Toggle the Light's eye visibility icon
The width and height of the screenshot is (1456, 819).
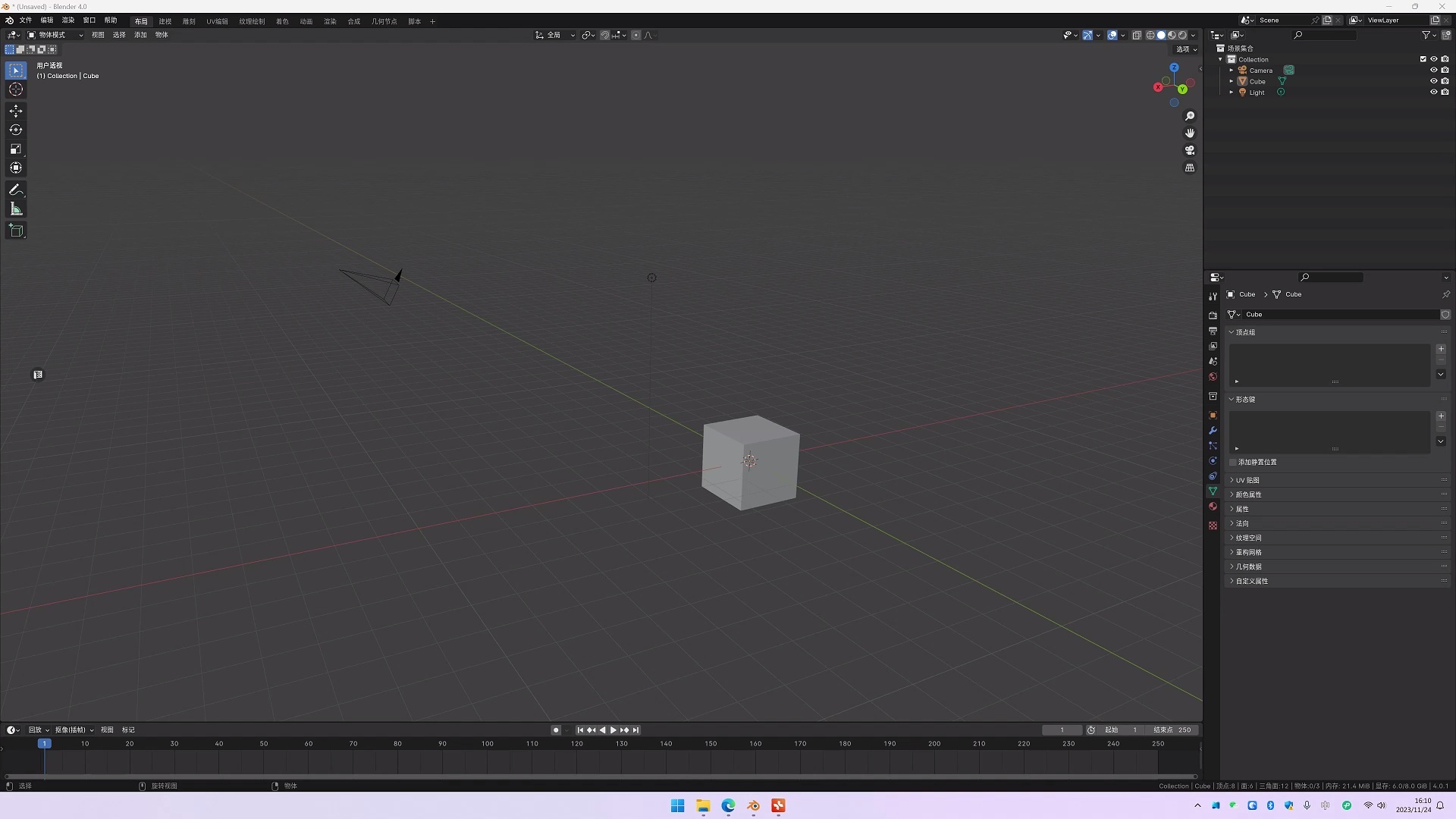click(1434, 92)
